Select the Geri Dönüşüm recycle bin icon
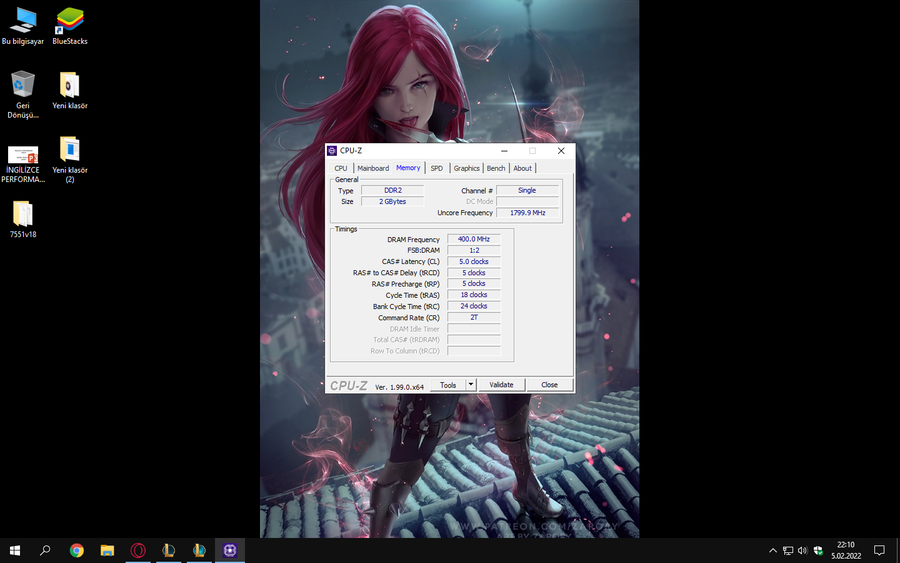The image size is (900, 563). (x=23, y=90)
